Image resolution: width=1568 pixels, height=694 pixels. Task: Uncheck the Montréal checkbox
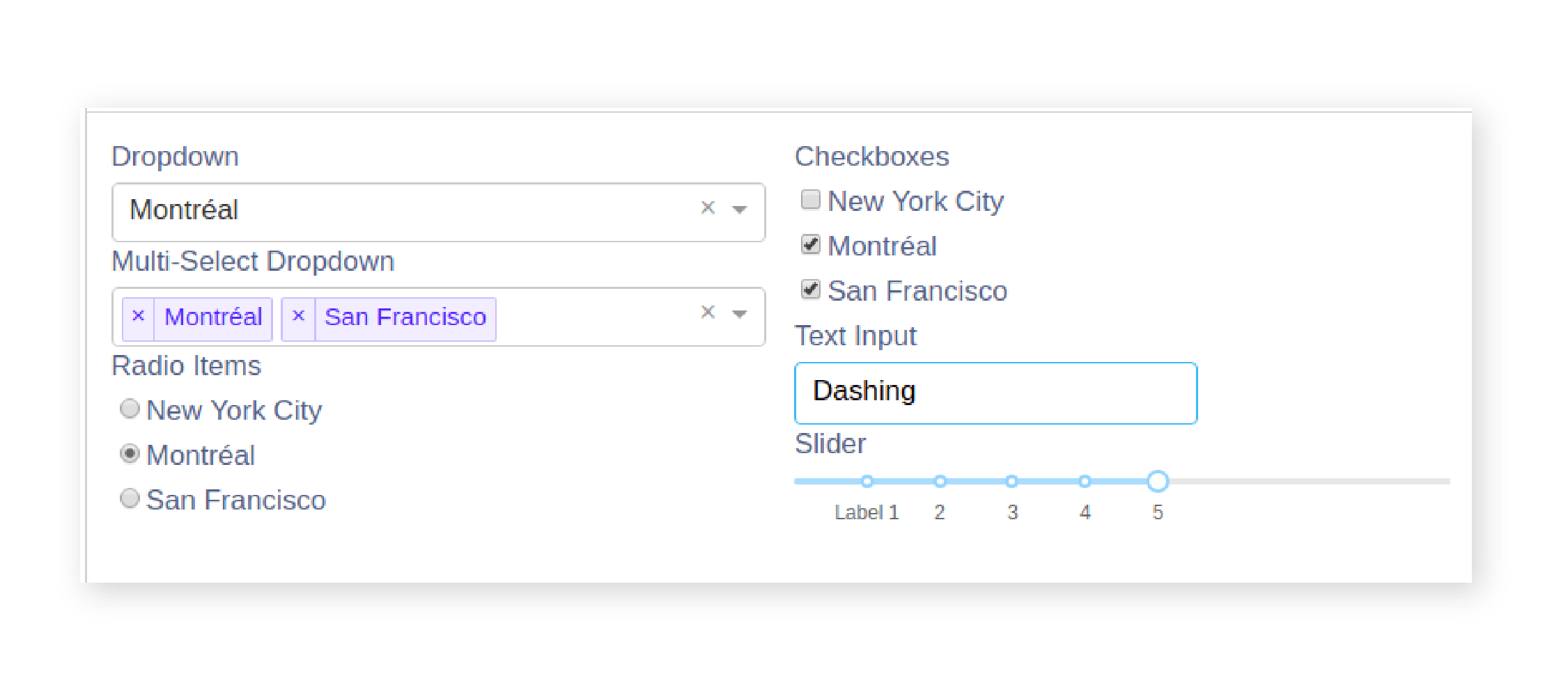pyautogui.click(x=810, y=244)
